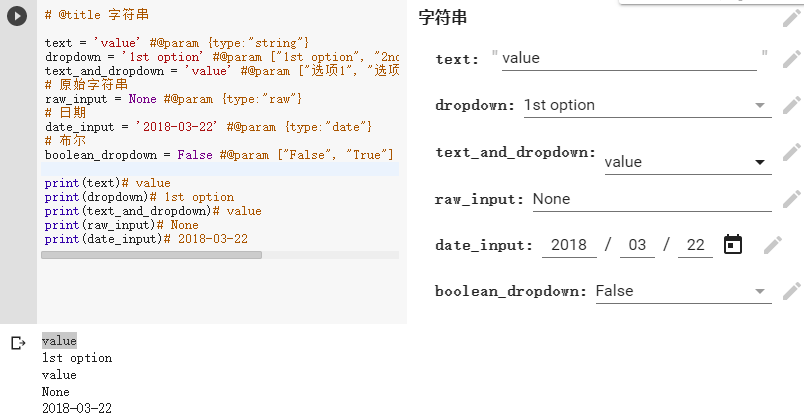The image size is (804, 417).
Task: Select the month 03 date field
Action: [637, 245]
